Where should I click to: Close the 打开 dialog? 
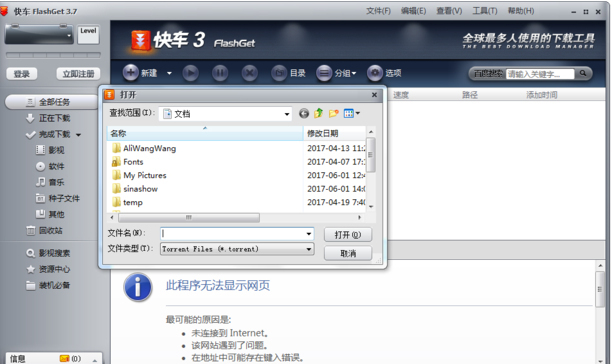374,95
